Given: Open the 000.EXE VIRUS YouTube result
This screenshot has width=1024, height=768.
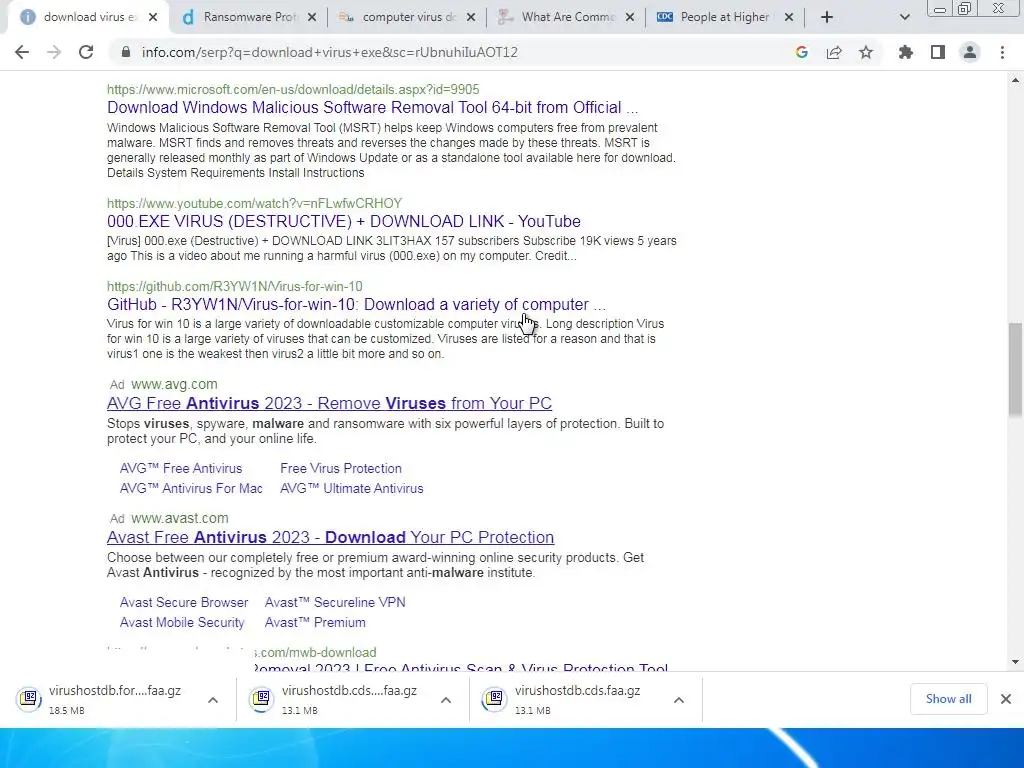Looking at the screenshot, I should point(344,221).
